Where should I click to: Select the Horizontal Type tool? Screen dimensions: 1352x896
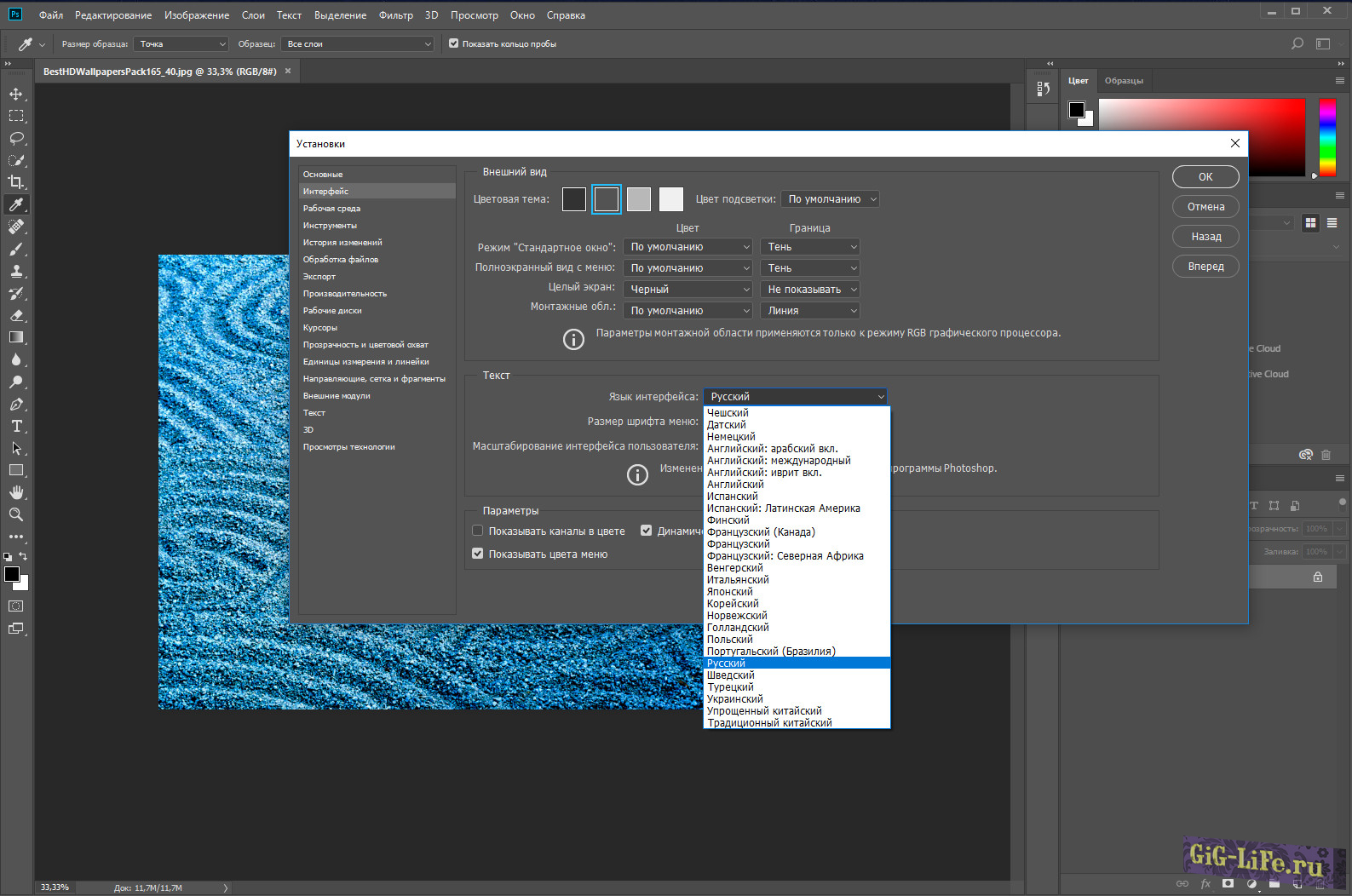16,426
